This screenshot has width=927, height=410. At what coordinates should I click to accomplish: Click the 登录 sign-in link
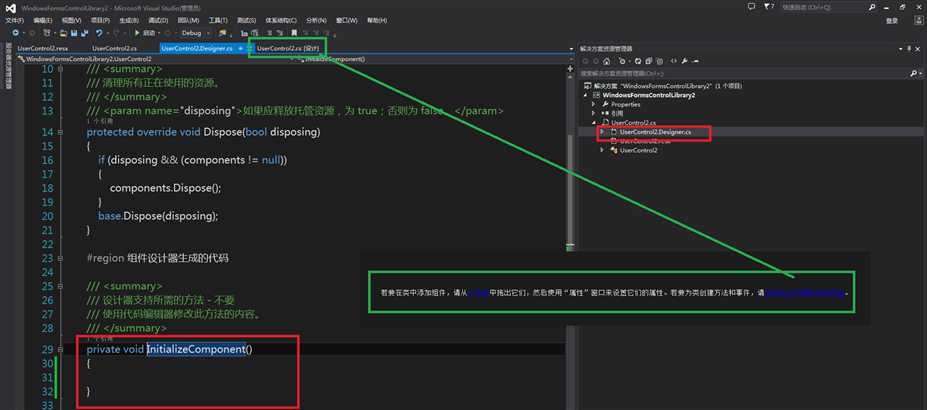click(x=892, y=20)
